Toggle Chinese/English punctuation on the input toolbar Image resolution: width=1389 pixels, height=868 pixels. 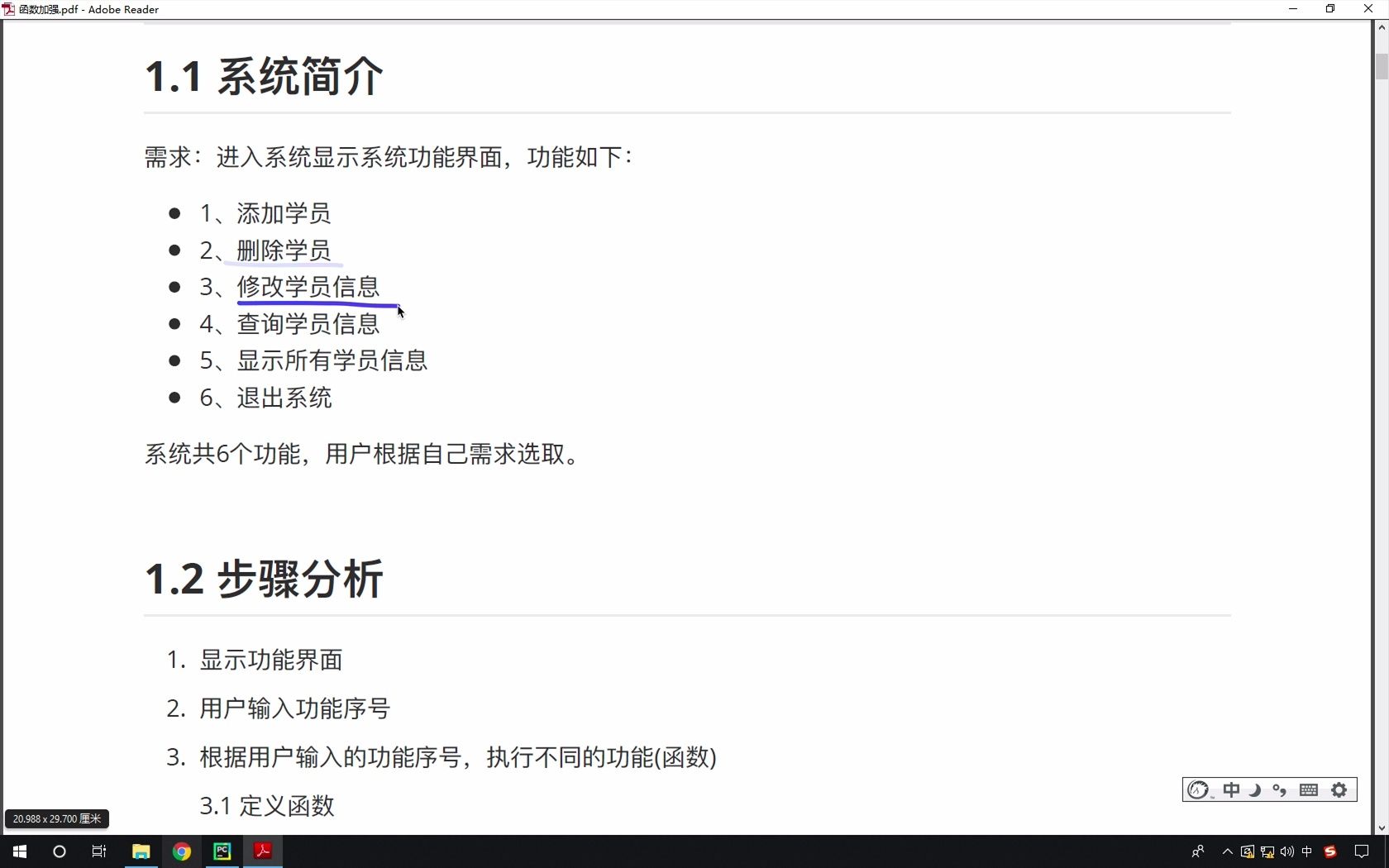[x=1280, y=789]
